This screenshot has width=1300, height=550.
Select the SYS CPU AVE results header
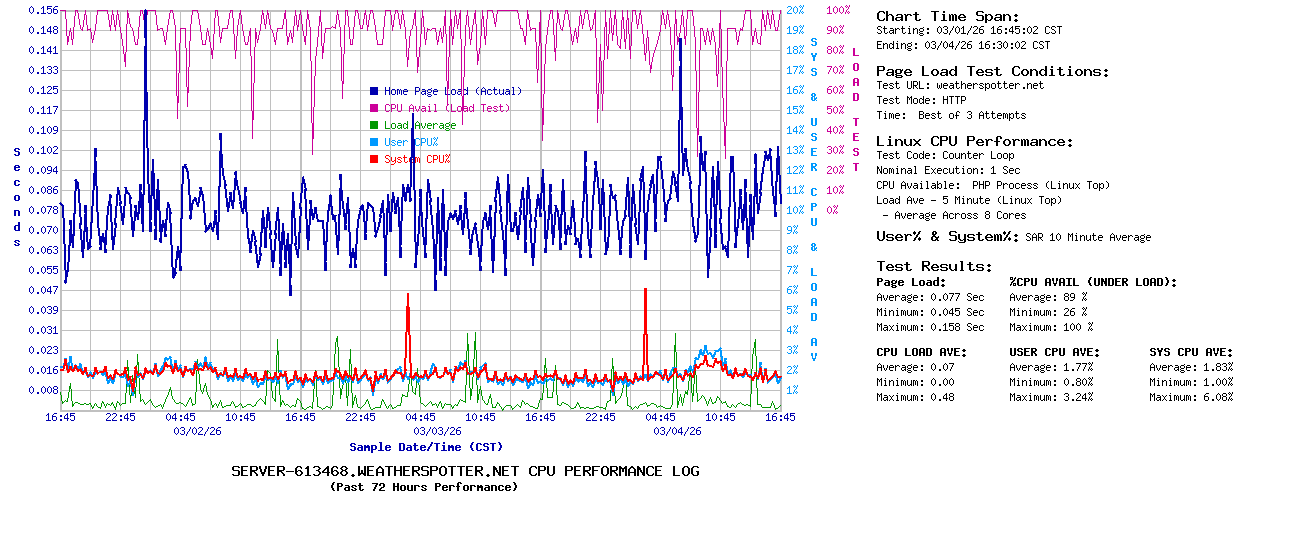point(1191,352)
